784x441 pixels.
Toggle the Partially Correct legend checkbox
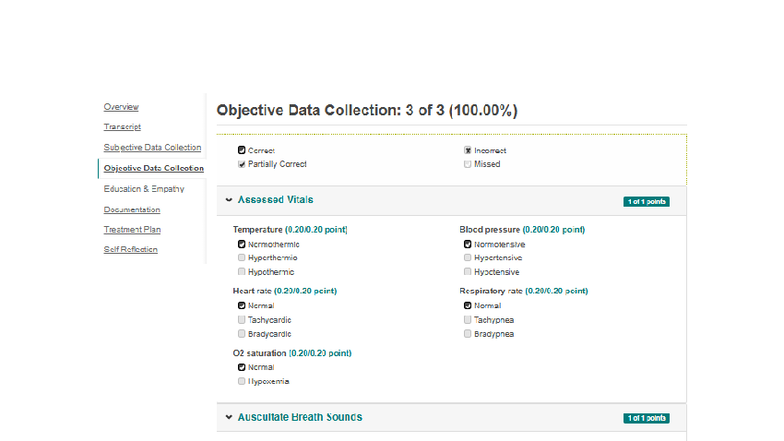coord(242,164)
